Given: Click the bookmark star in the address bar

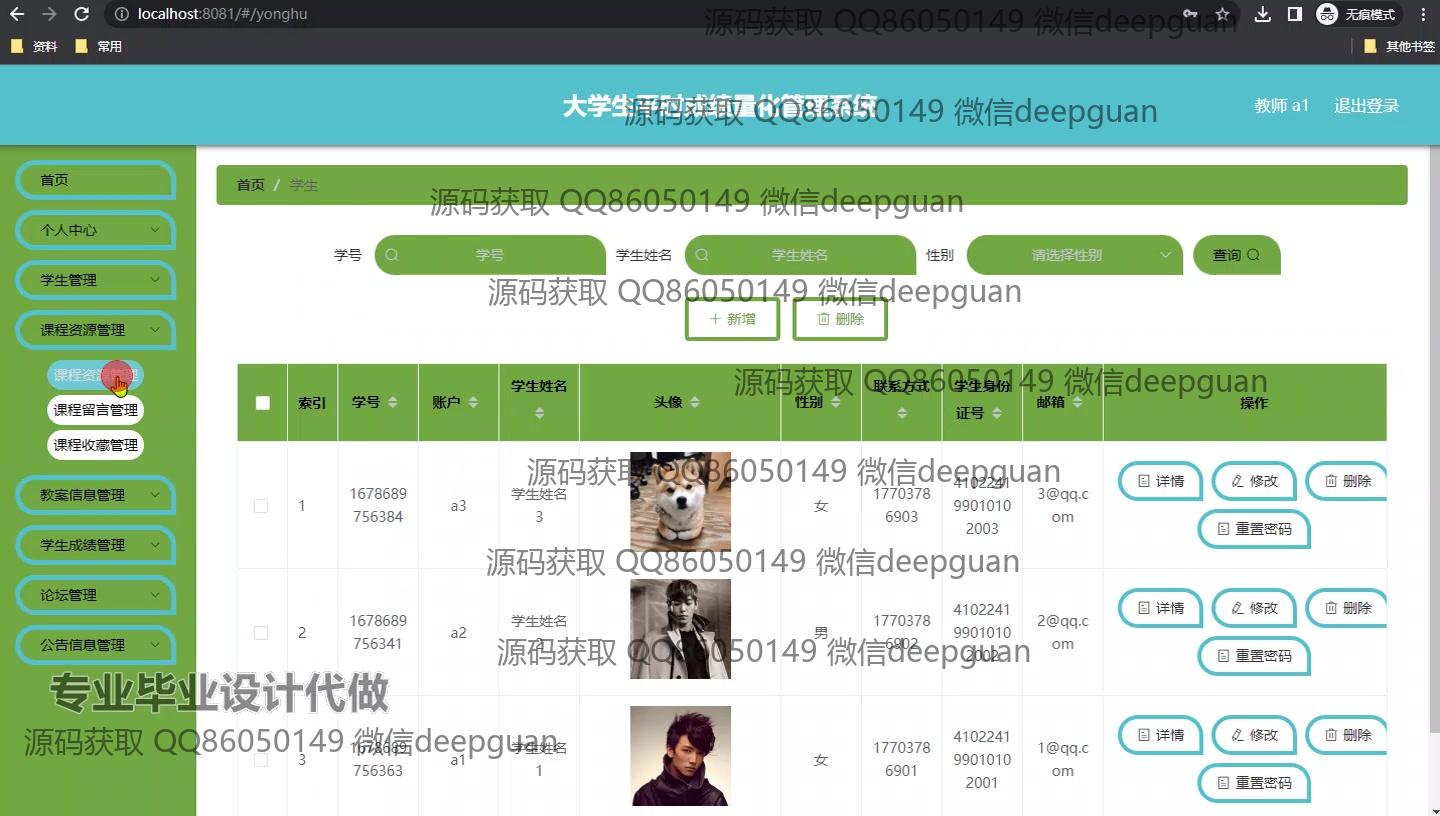Looking at the screenshot, I should pyautogui.click(x=1223, y=14).
